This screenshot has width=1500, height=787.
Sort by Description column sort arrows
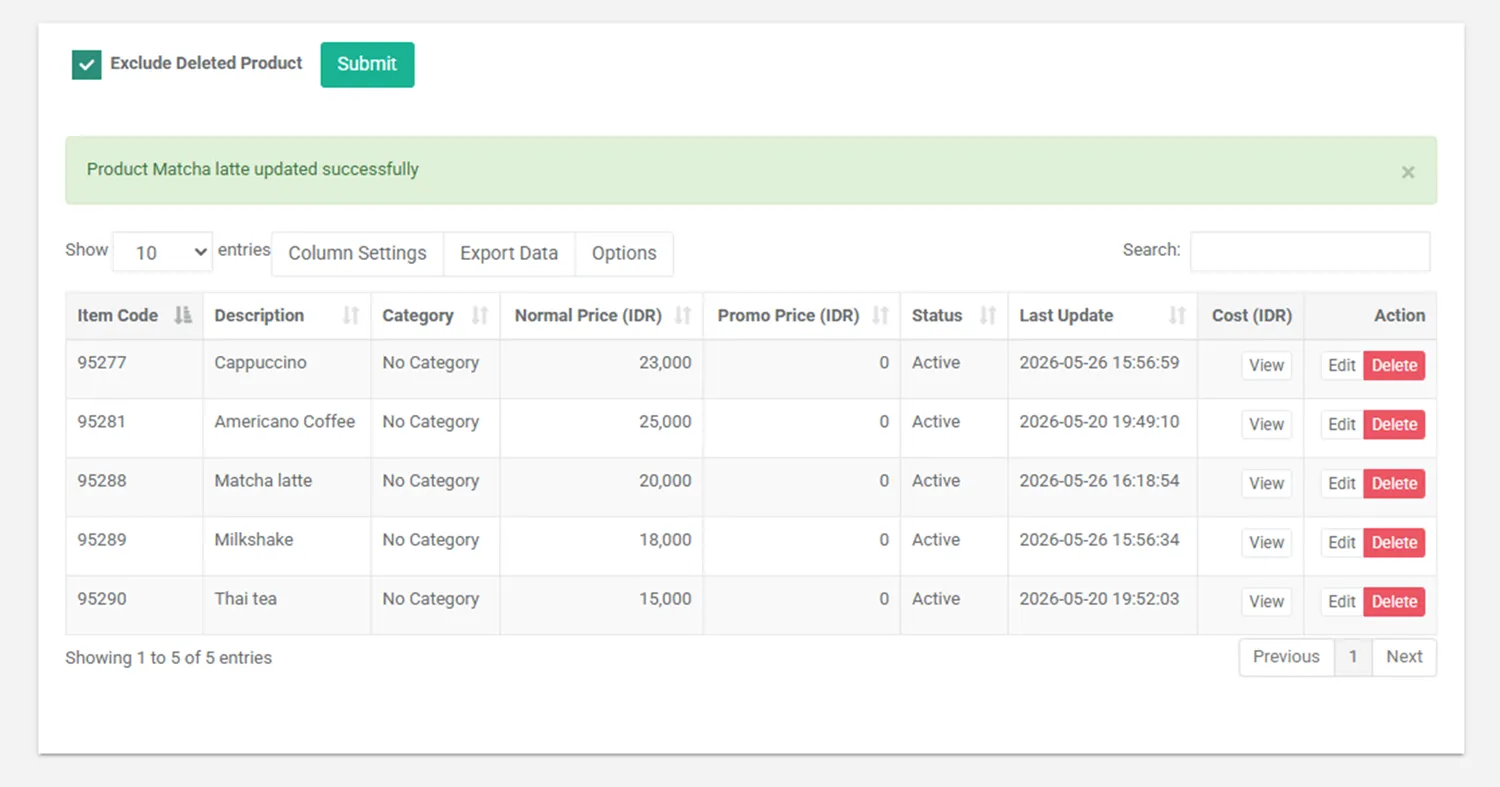click(350, 316)
